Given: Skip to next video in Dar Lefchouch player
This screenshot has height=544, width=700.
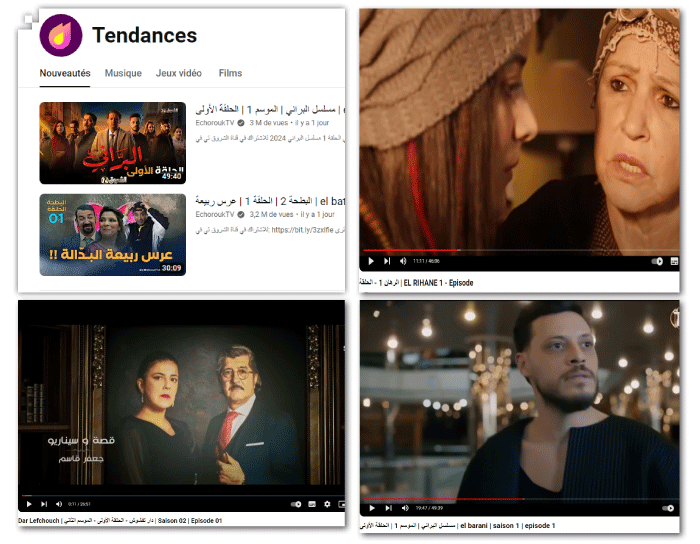Looking at the screenshot, I should (x=44, y=504).
